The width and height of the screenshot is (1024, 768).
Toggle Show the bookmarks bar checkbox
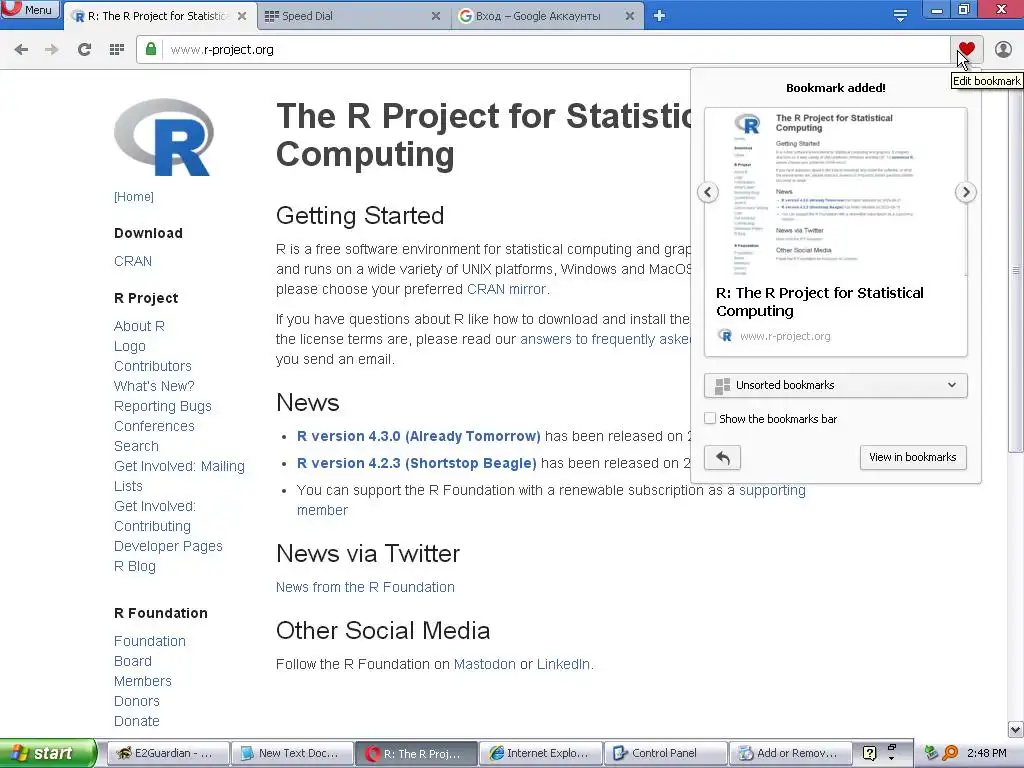point(710,419)
